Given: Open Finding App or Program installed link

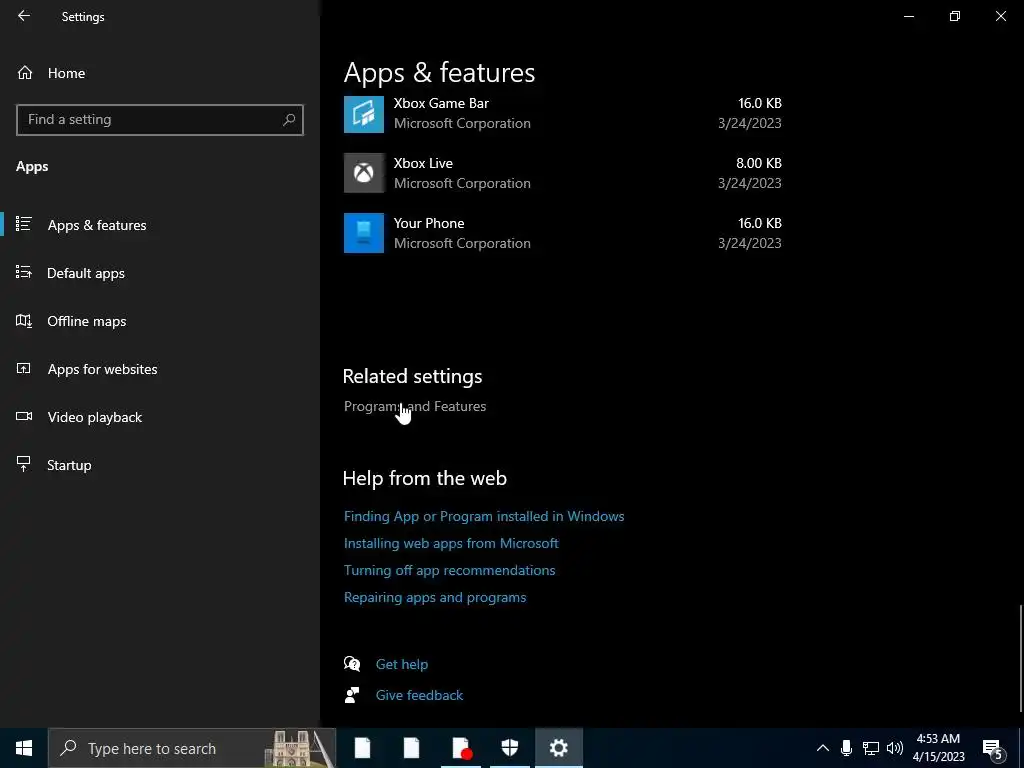Looking at the screenshot, I should click(x=484, y=516).
